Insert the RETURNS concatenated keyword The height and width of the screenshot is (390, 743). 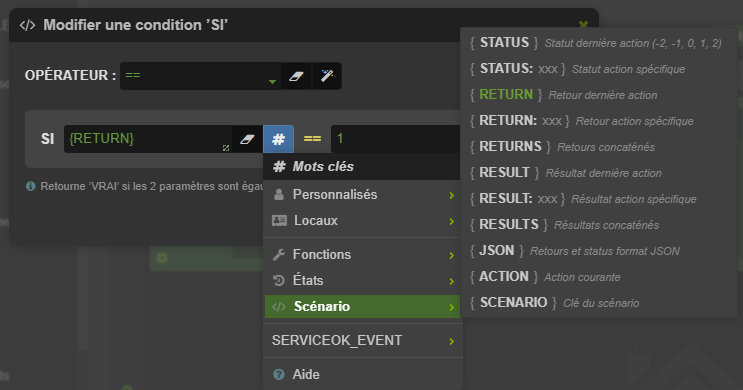[x=599, y=147]
